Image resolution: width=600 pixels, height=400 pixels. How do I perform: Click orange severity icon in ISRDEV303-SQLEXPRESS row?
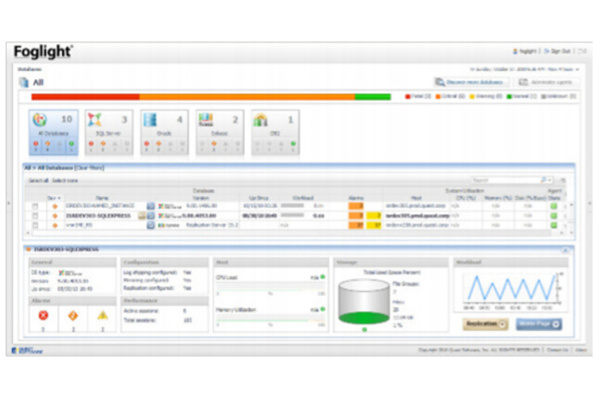[55, 216]
